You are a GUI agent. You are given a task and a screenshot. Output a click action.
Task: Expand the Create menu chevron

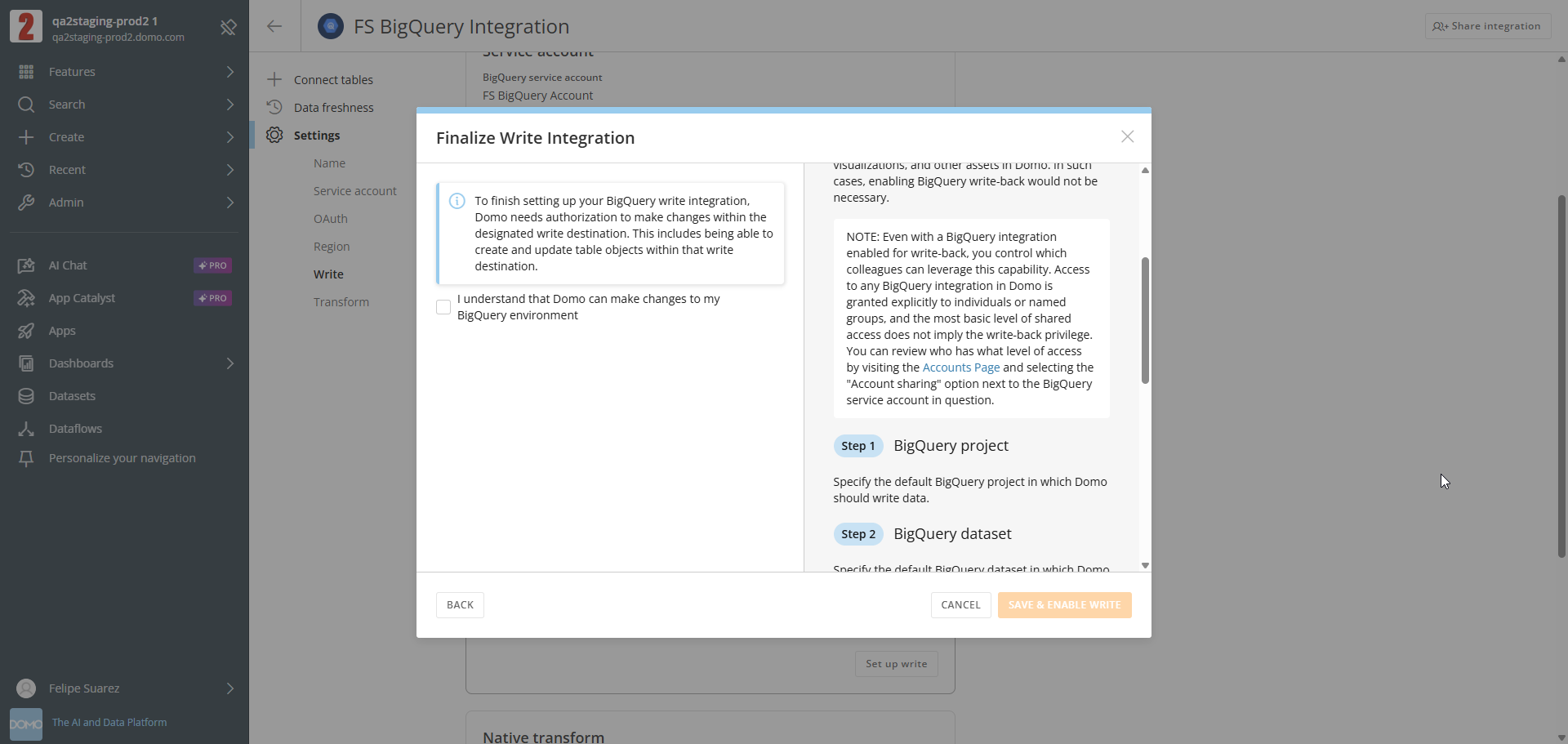pyautogui.click(x=230, y=137)
